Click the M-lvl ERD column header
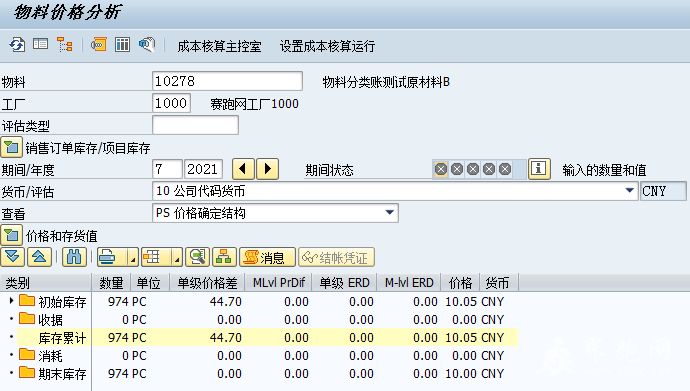The height and width of the screenshot is (391, 690). tap(409, 282)
